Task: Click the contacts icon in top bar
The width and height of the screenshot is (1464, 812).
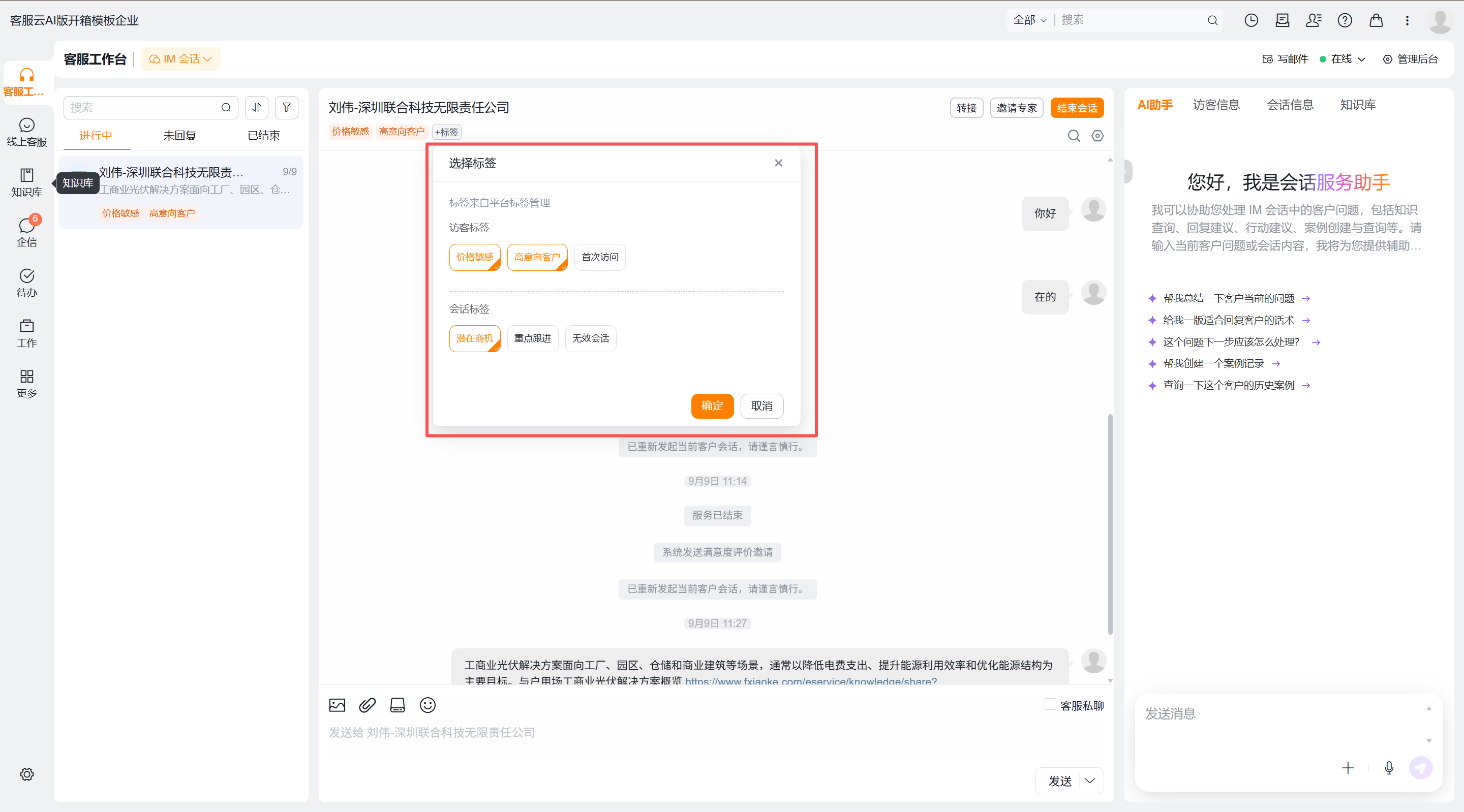Action: tap(1314, 20)
